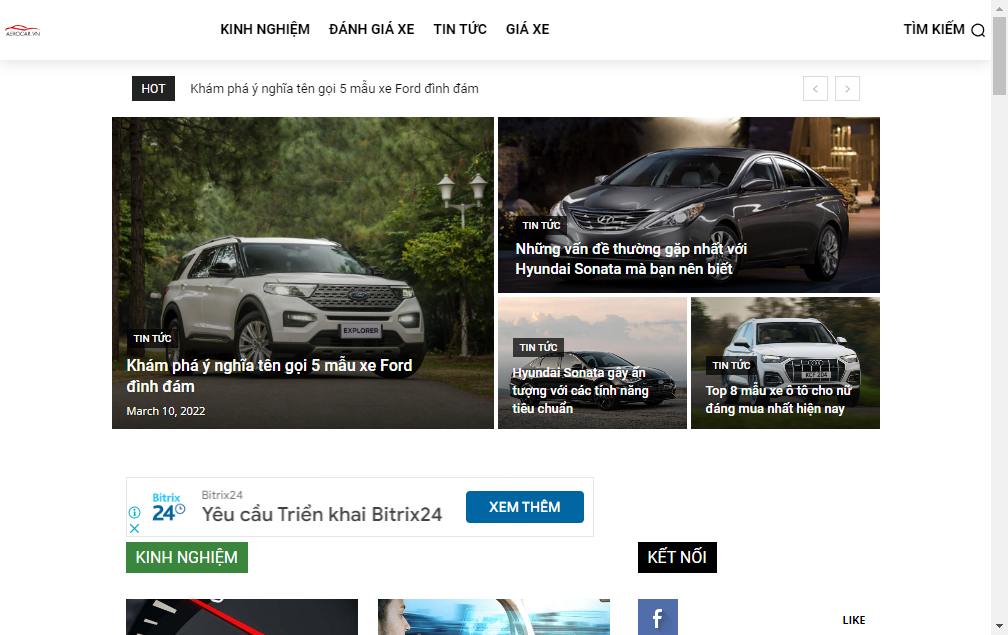This screenshot has height=635, width=1008.
Task: Open 'Những vấn đề thường gặp' Sonata headline
Action: (x=631, y=259)
